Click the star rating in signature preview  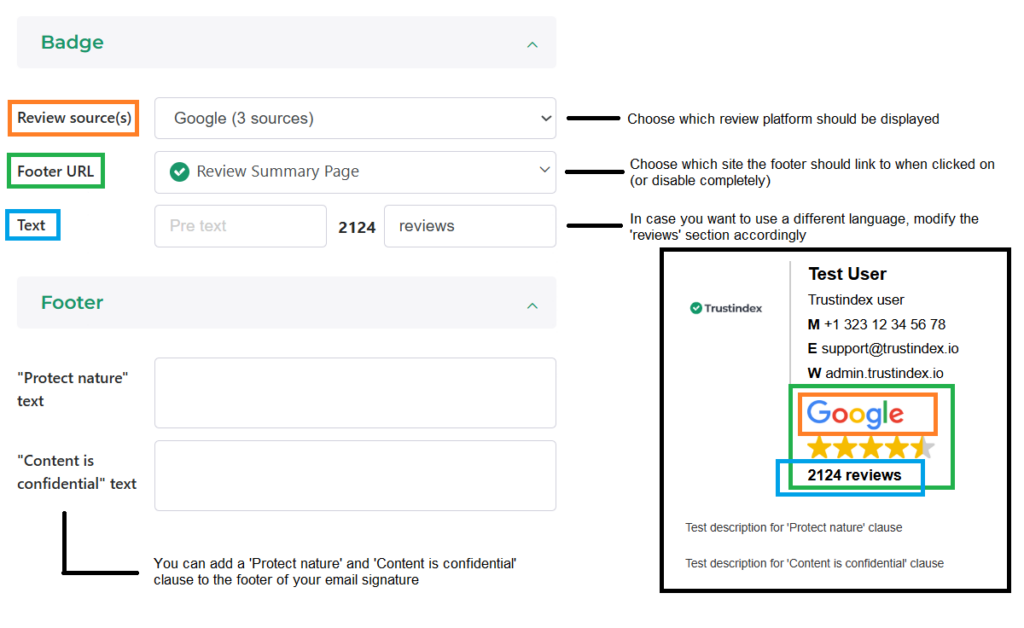pyautogui.click(x=869, y=447)
